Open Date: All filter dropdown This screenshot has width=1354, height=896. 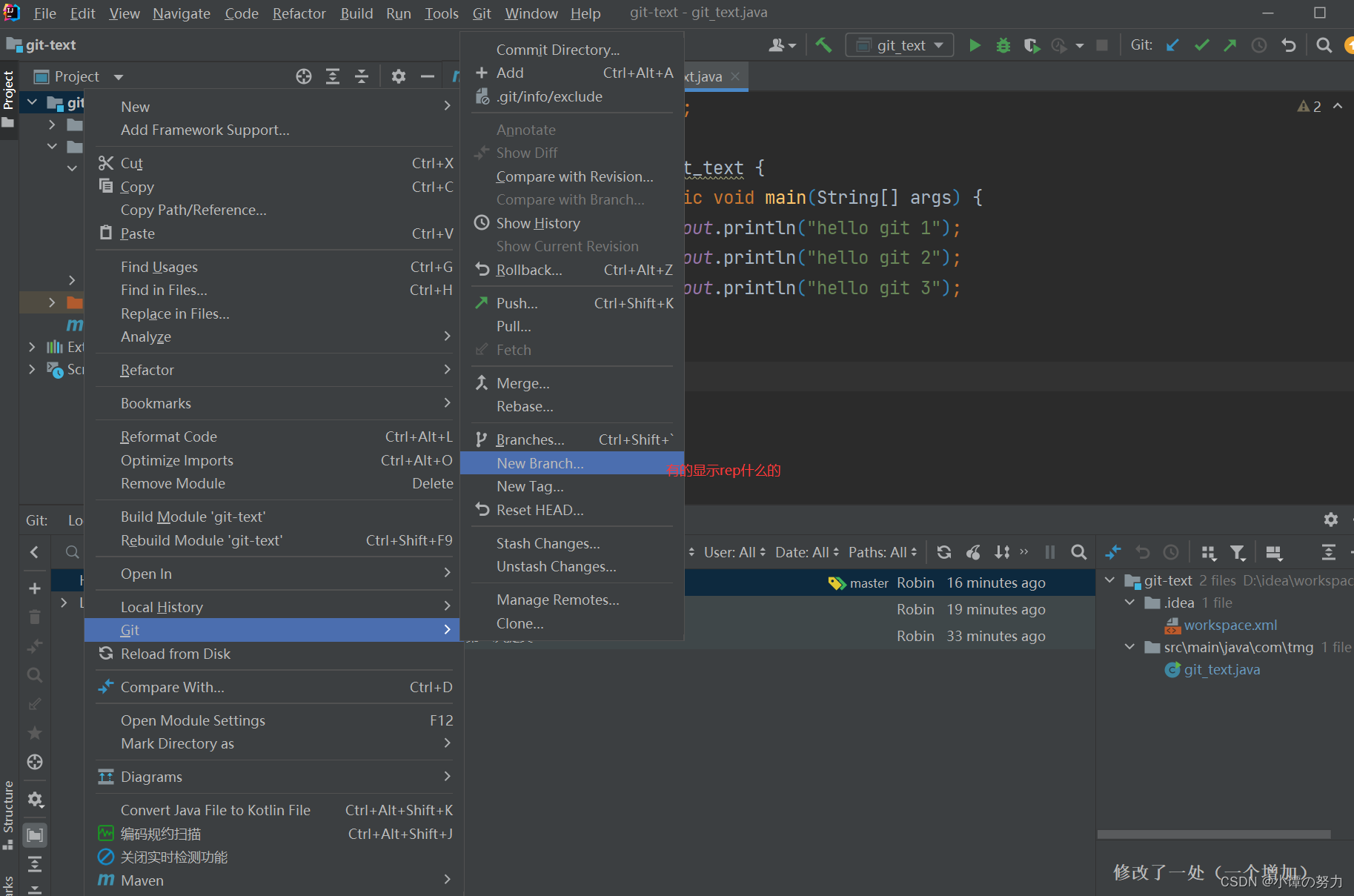click(807, 552)
